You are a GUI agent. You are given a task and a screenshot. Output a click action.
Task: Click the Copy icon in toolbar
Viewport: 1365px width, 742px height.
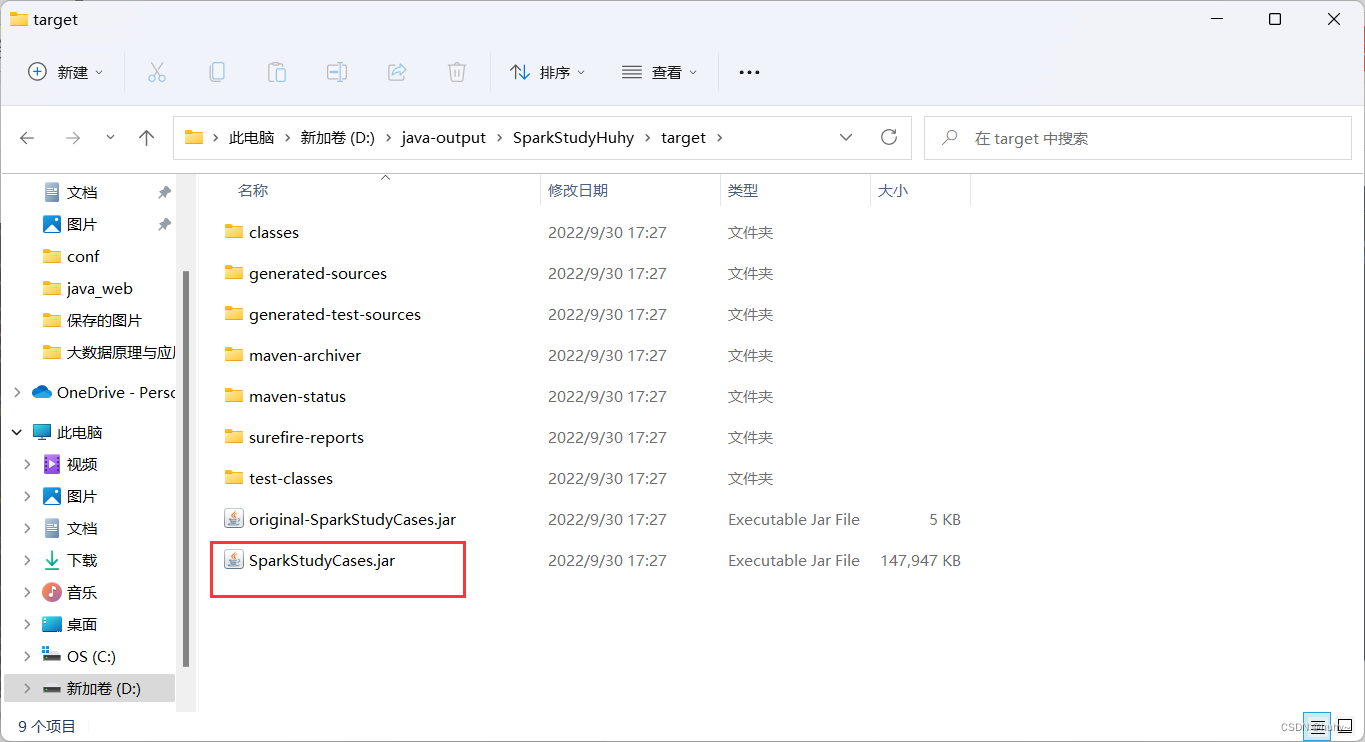click(x=217, y=72)
